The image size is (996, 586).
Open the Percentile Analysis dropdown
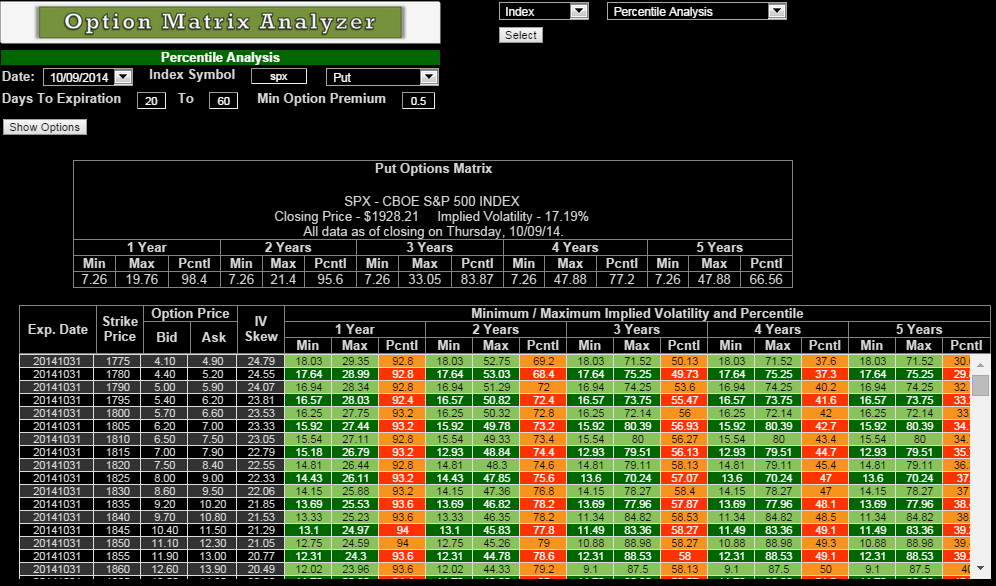click(x=696, y=11)
